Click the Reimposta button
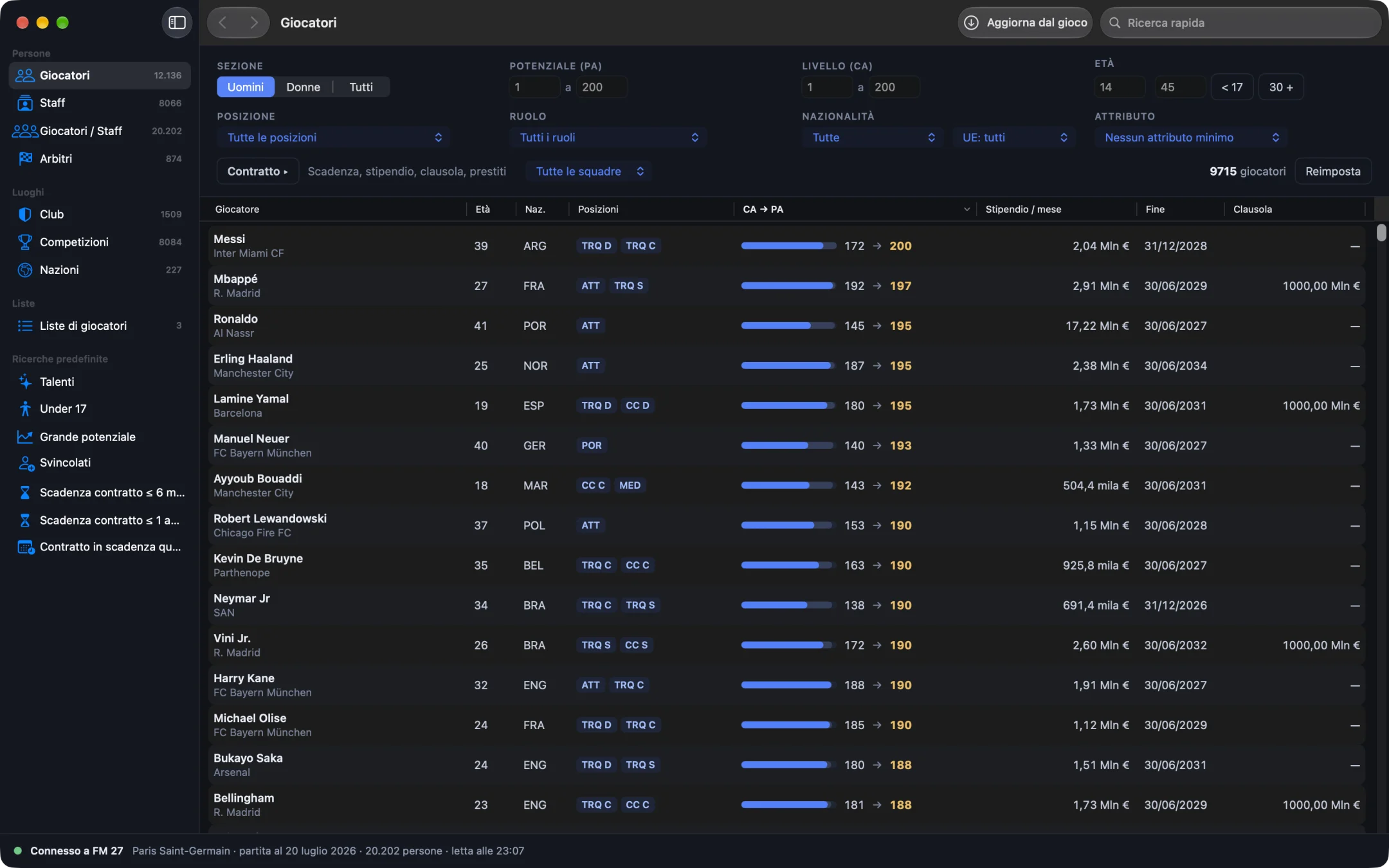Image resolution: width=1389 pixels, height=868 pixels. click(1332, 172)
